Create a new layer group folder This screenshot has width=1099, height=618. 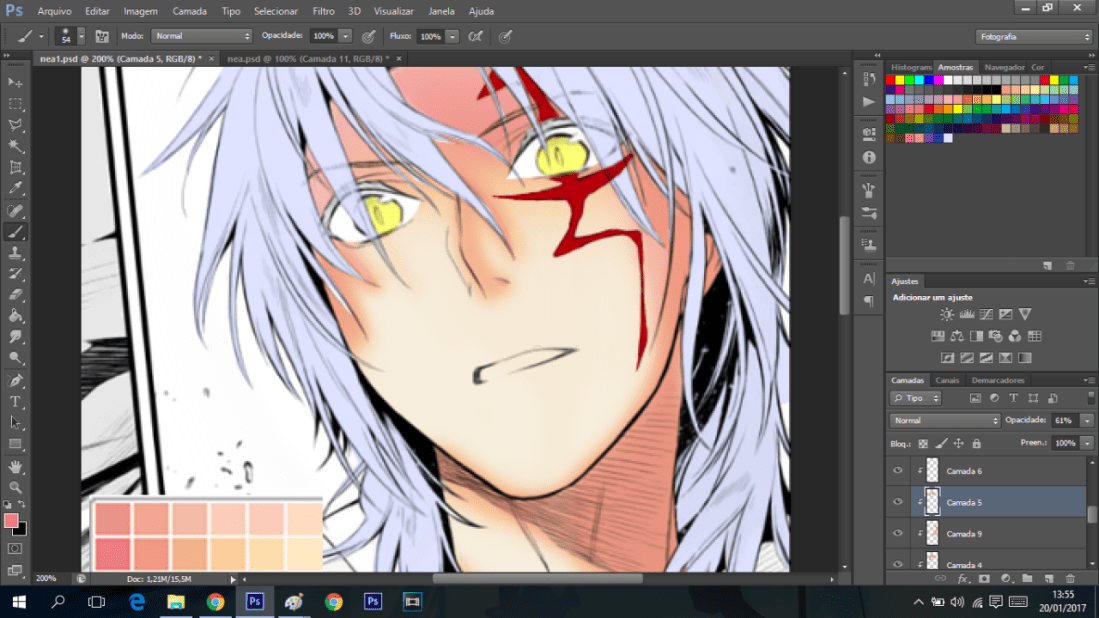[x=1027, y=578]
